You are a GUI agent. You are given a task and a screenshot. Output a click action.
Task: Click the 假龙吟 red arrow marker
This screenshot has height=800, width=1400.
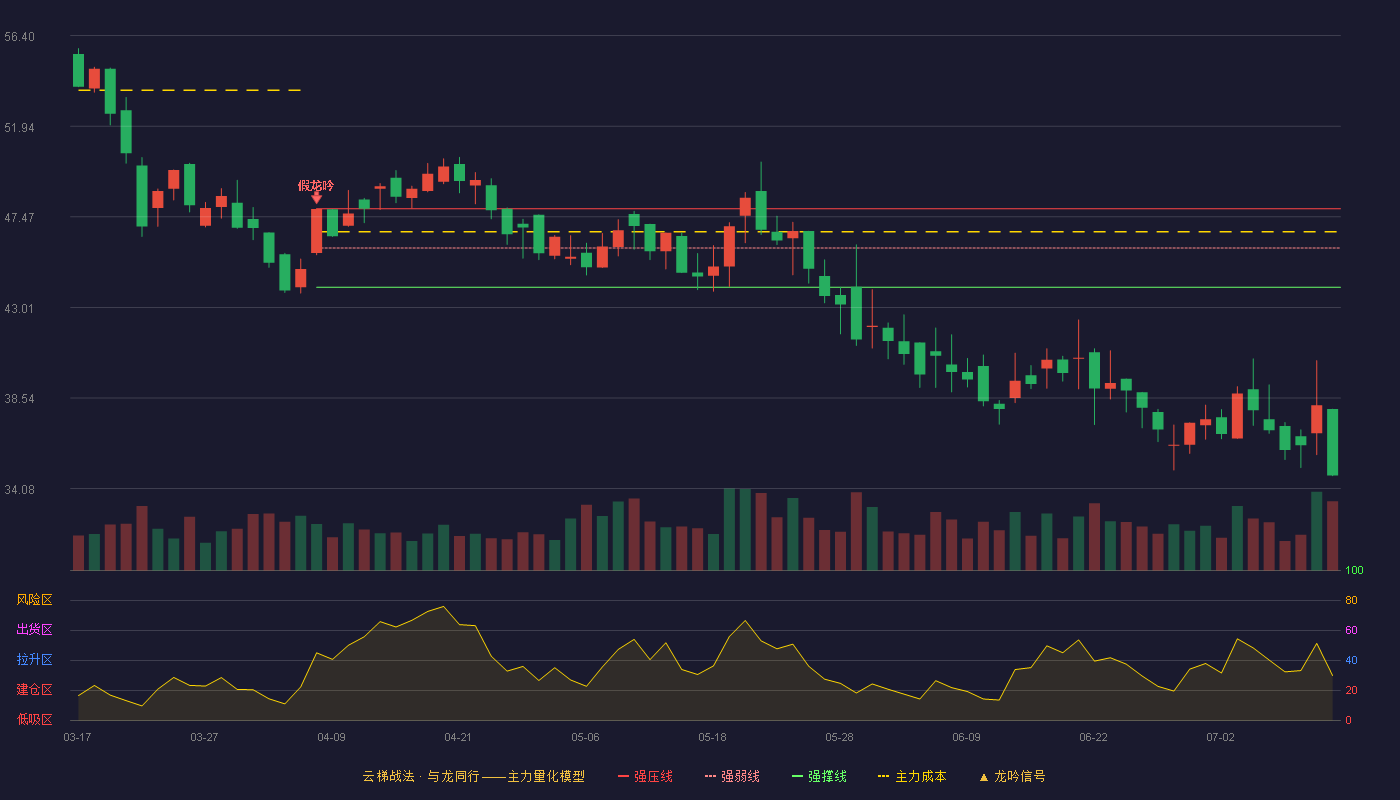[x=316, y=198]
